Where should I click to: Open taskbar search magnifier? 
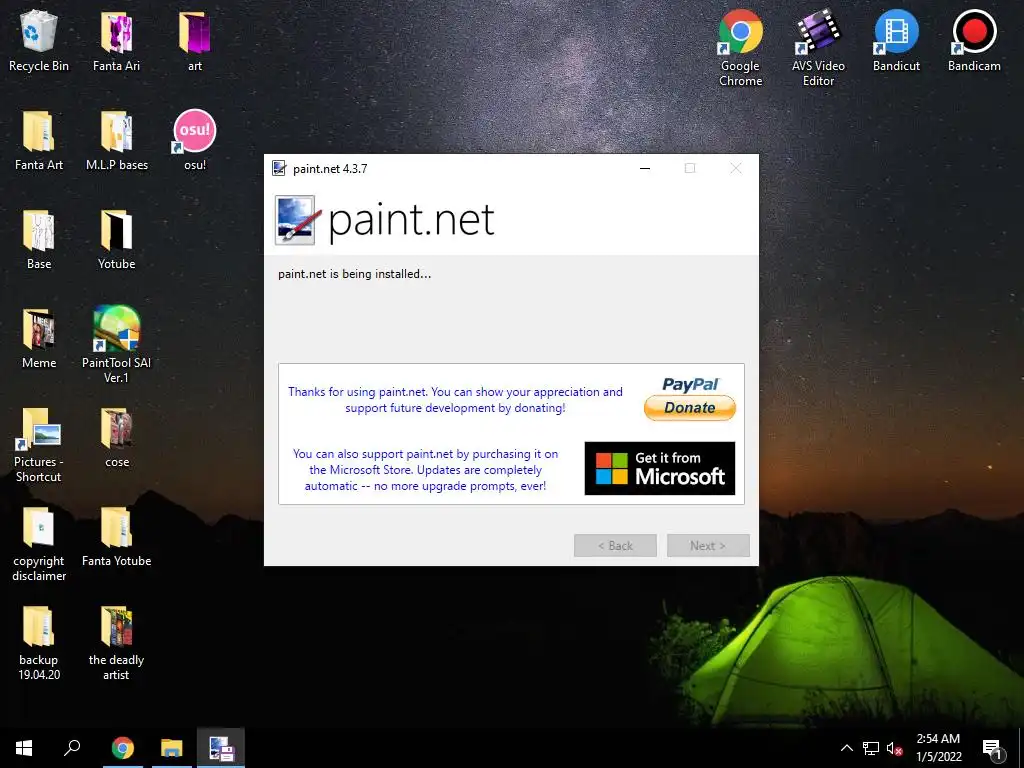pyautogui.click(x=72, y=748)
